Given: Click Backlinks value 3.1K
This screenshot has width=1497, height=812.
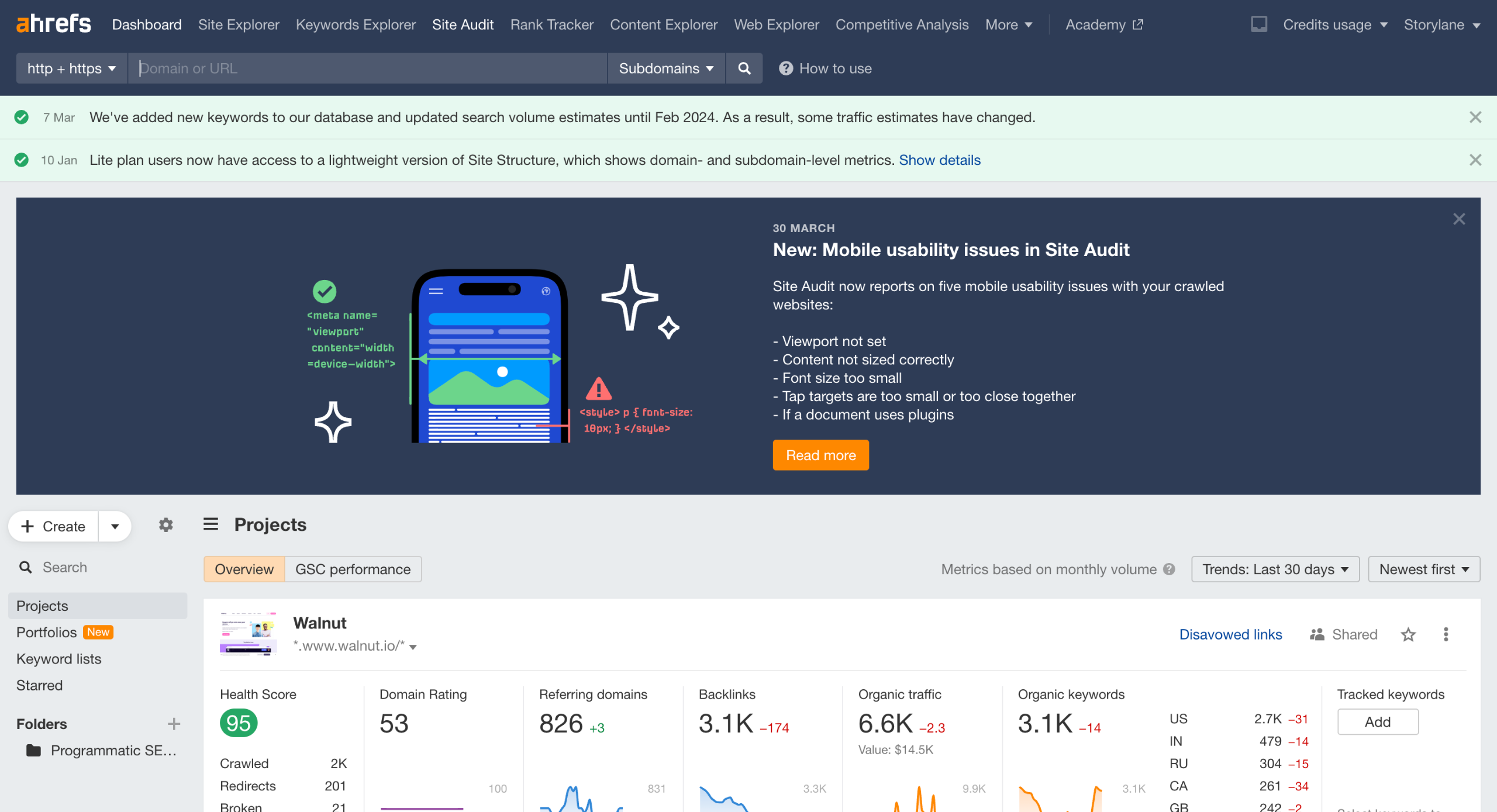Looking at the screenshot, I should [726, 724].
